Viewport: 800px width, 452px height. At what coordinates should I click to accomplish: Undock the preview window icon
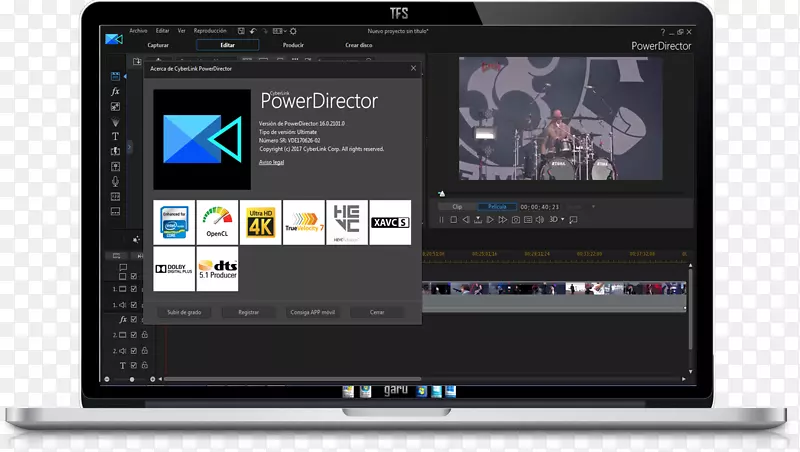(x=573, y=220)
